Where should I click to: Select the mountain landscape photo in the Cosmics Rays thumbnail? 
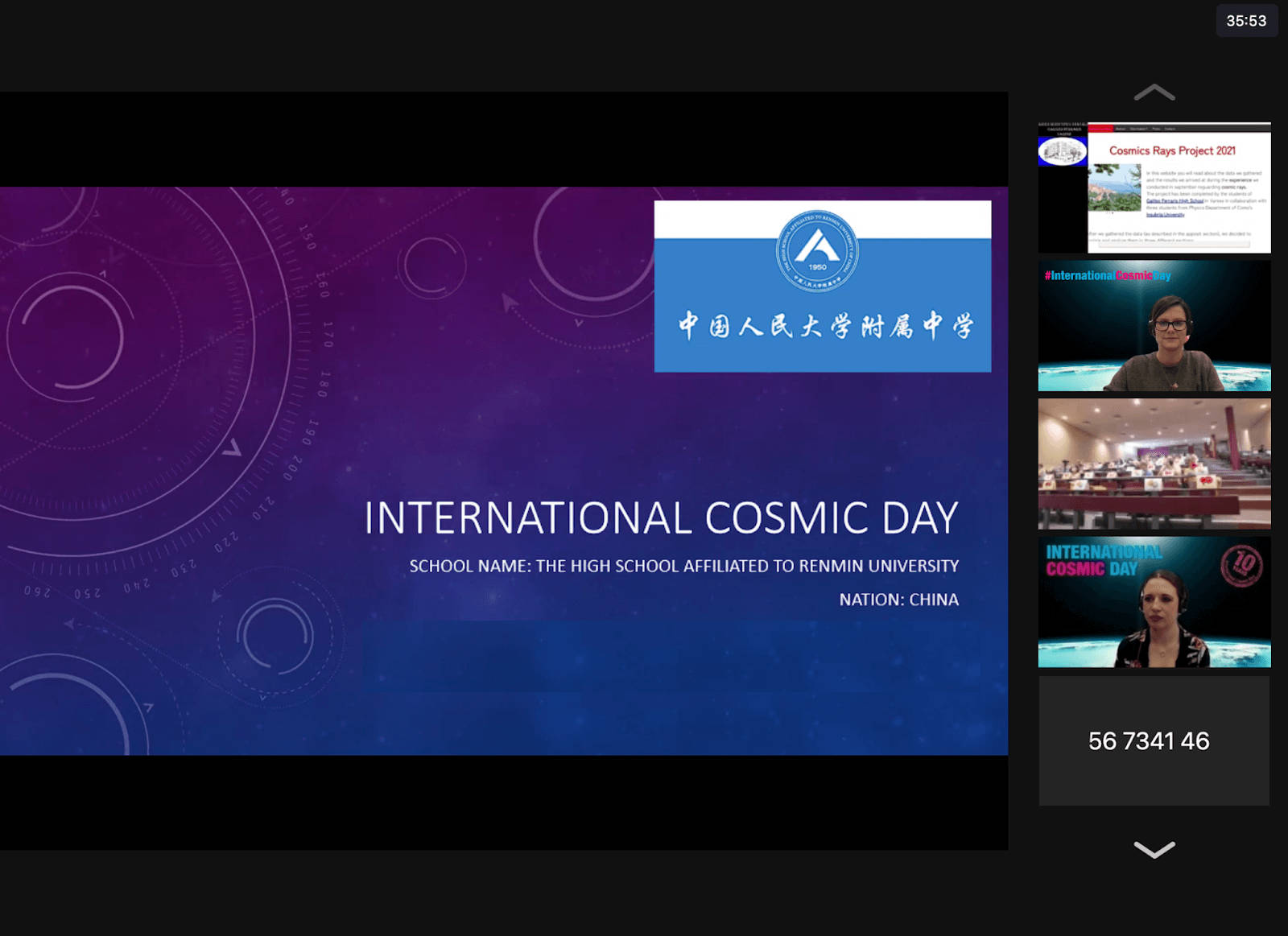click(x=1115, y=188)
